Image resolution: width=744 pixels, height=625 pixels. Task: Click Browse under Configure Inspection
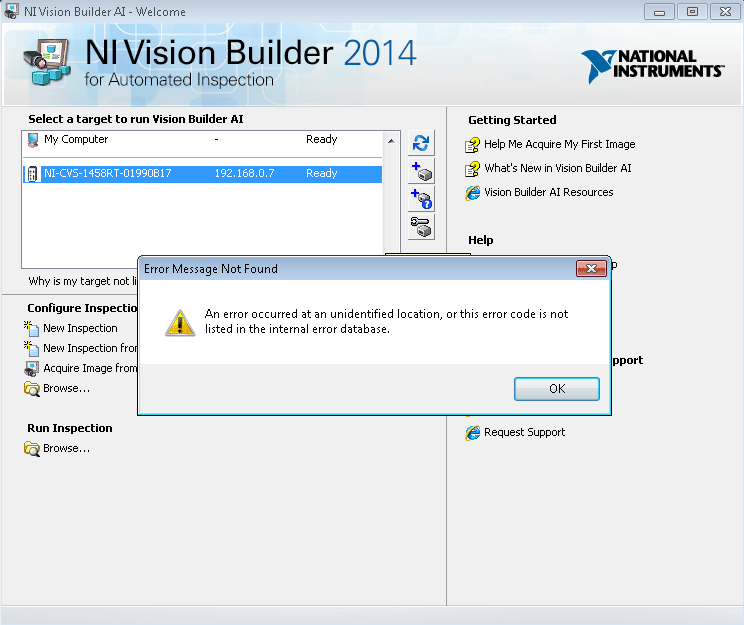click(x=66, y=388)
